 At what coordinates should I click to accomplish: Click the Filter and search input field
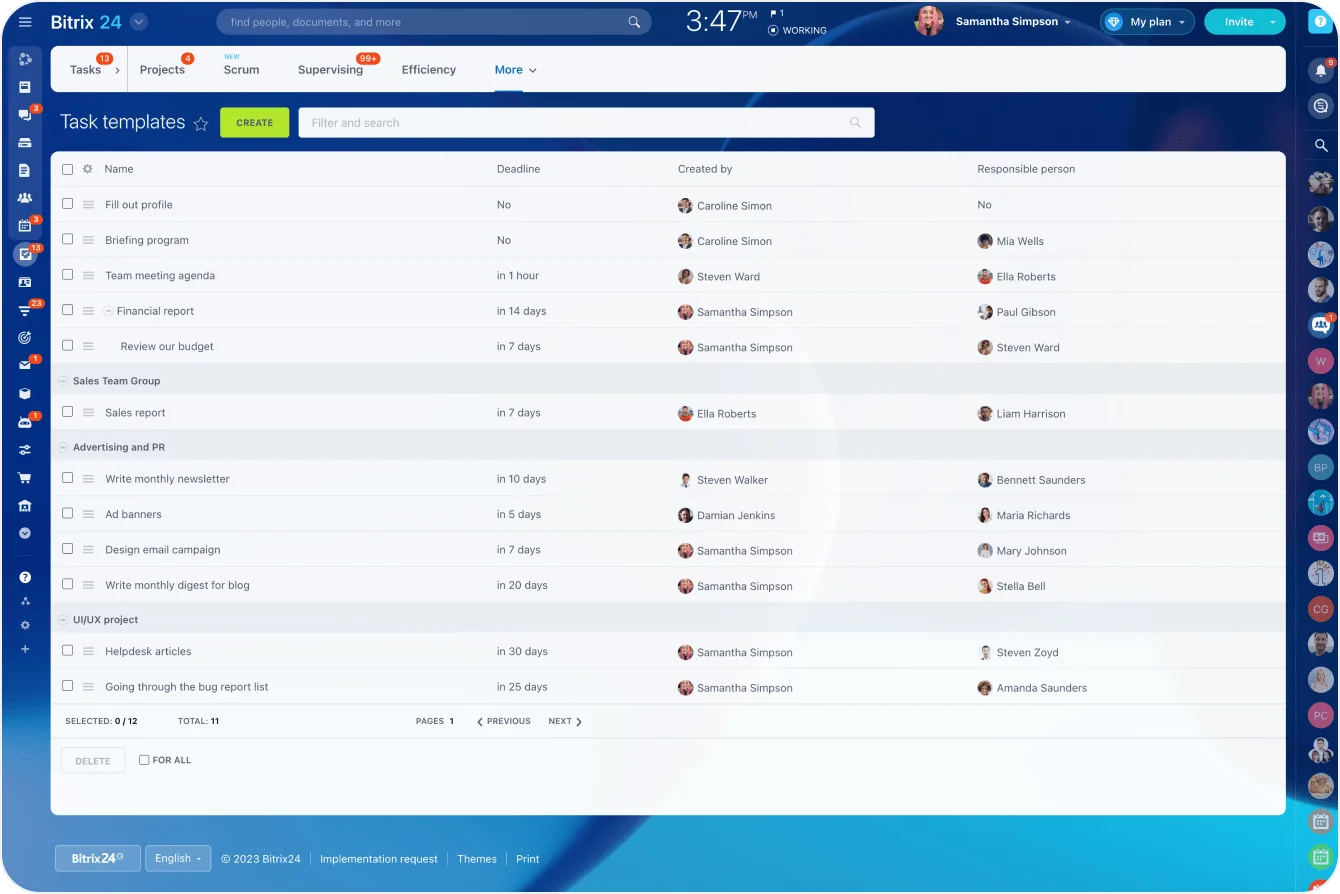coord(575,123)
